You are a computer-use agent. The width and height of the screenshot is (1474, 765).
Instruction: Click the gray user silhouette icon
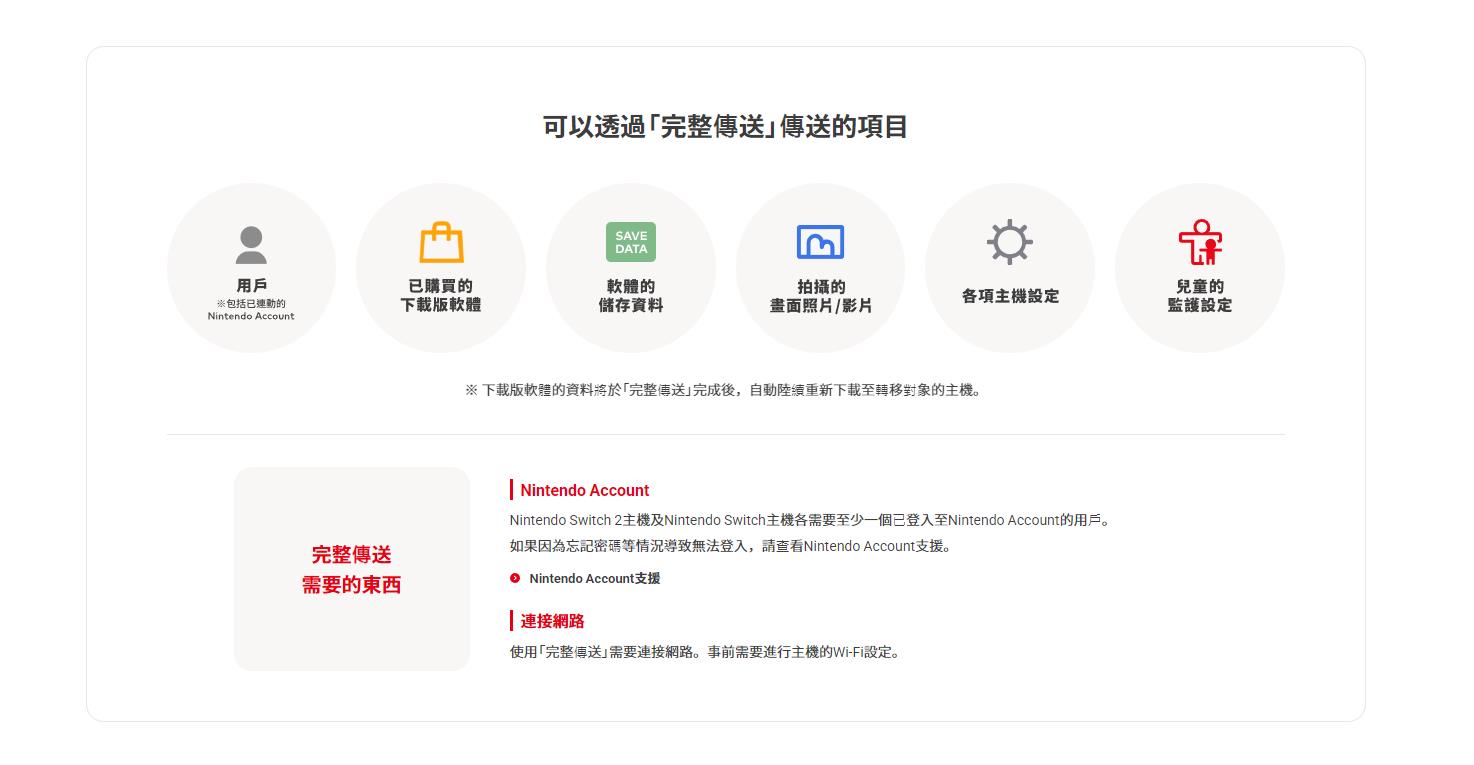[251, 245]
